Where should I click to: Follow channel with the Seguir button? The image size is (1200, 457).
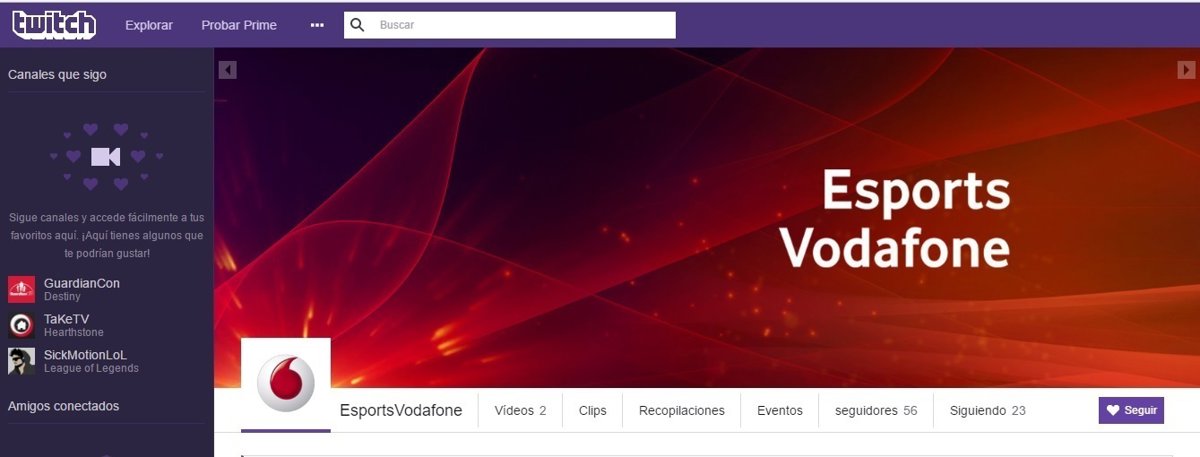pyautogui.click(x=1131, y=411)
